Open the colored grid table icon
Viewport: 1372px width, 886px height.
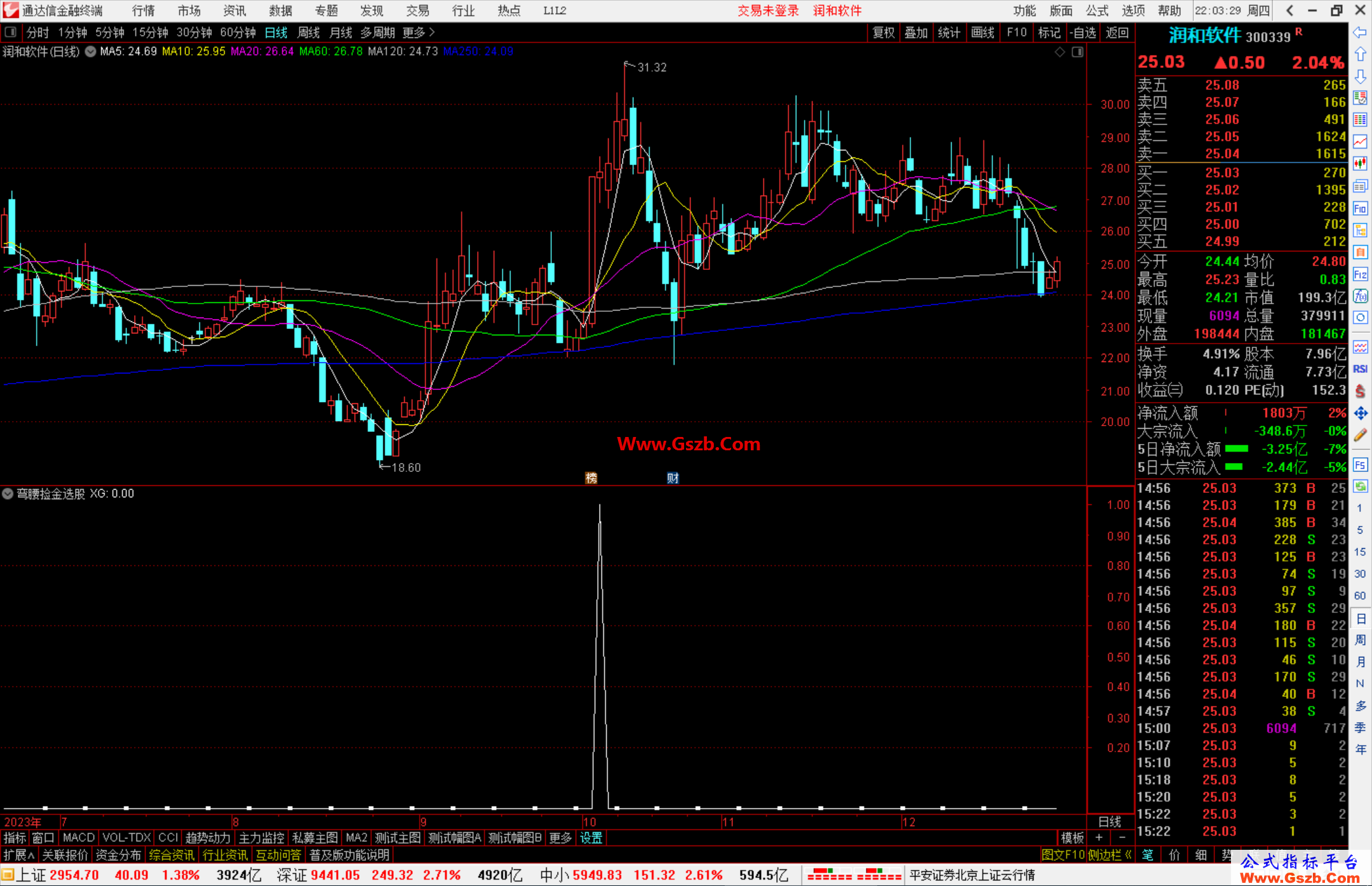point(1360,120)
